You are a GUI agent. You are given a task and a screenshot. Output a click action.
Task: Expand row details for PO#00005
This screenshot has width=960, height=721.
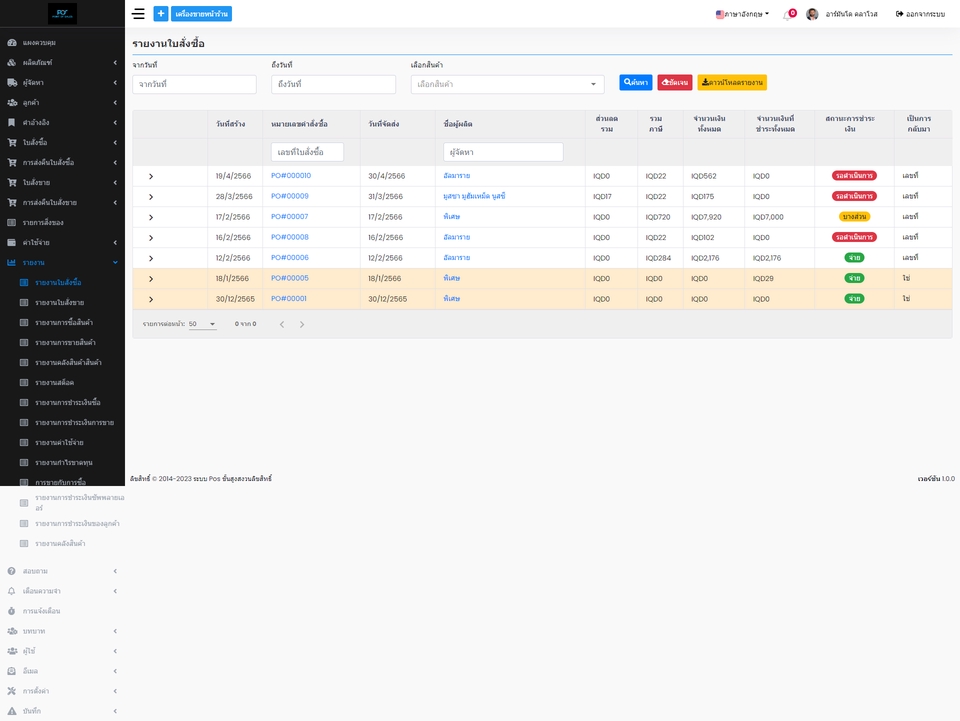click(x=151, y=279)
